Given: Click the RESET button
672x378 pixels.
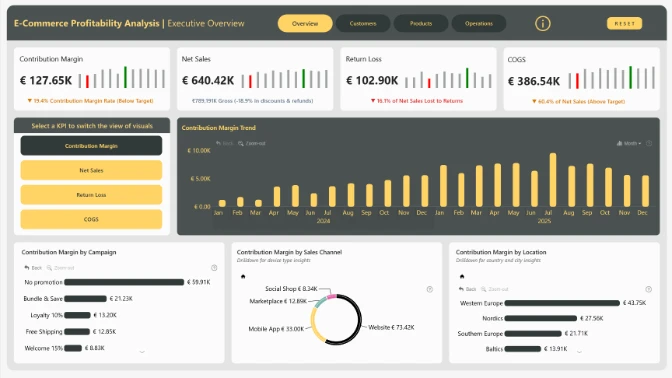Looking at the screenshot, I should click(x=624, y=23).
